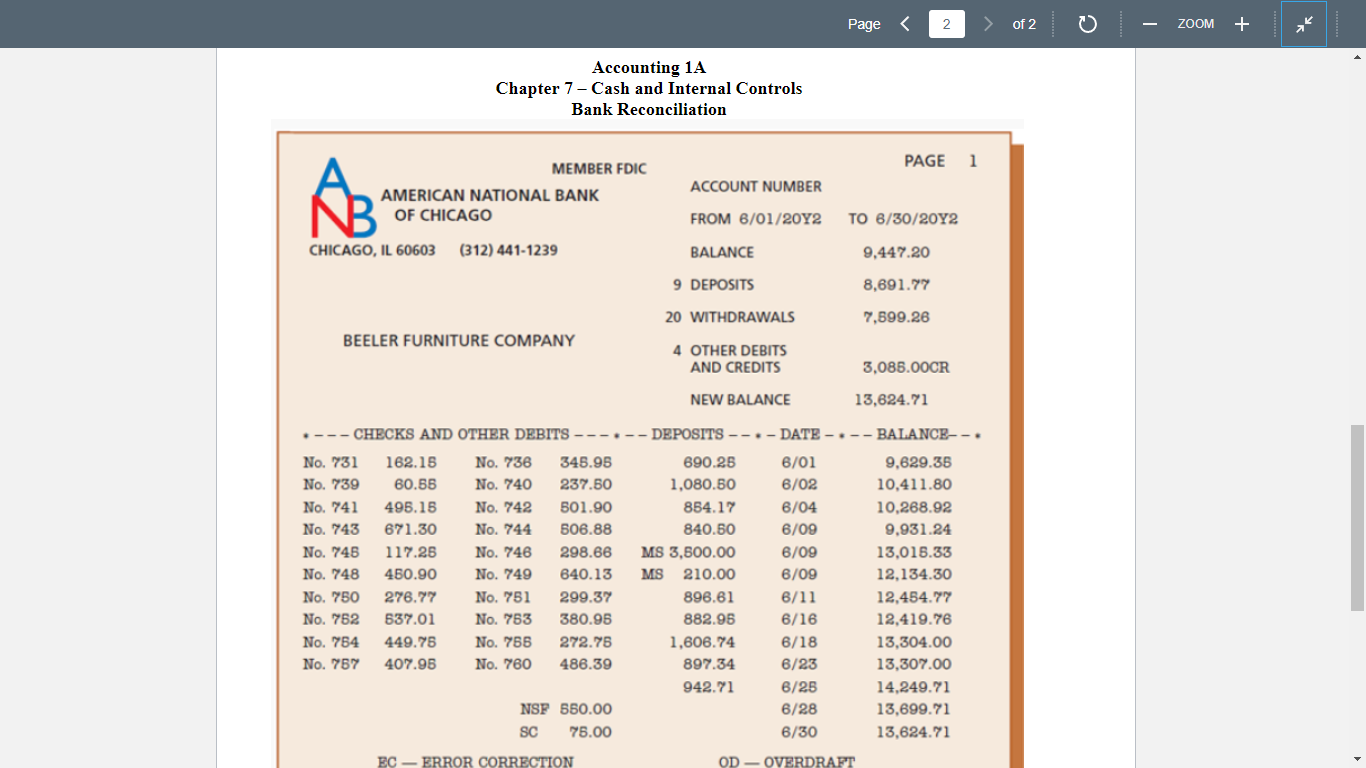Click the 6/01 date entry
The image size is (1366, 768).
pyautogui.click(x=798, y=463)
